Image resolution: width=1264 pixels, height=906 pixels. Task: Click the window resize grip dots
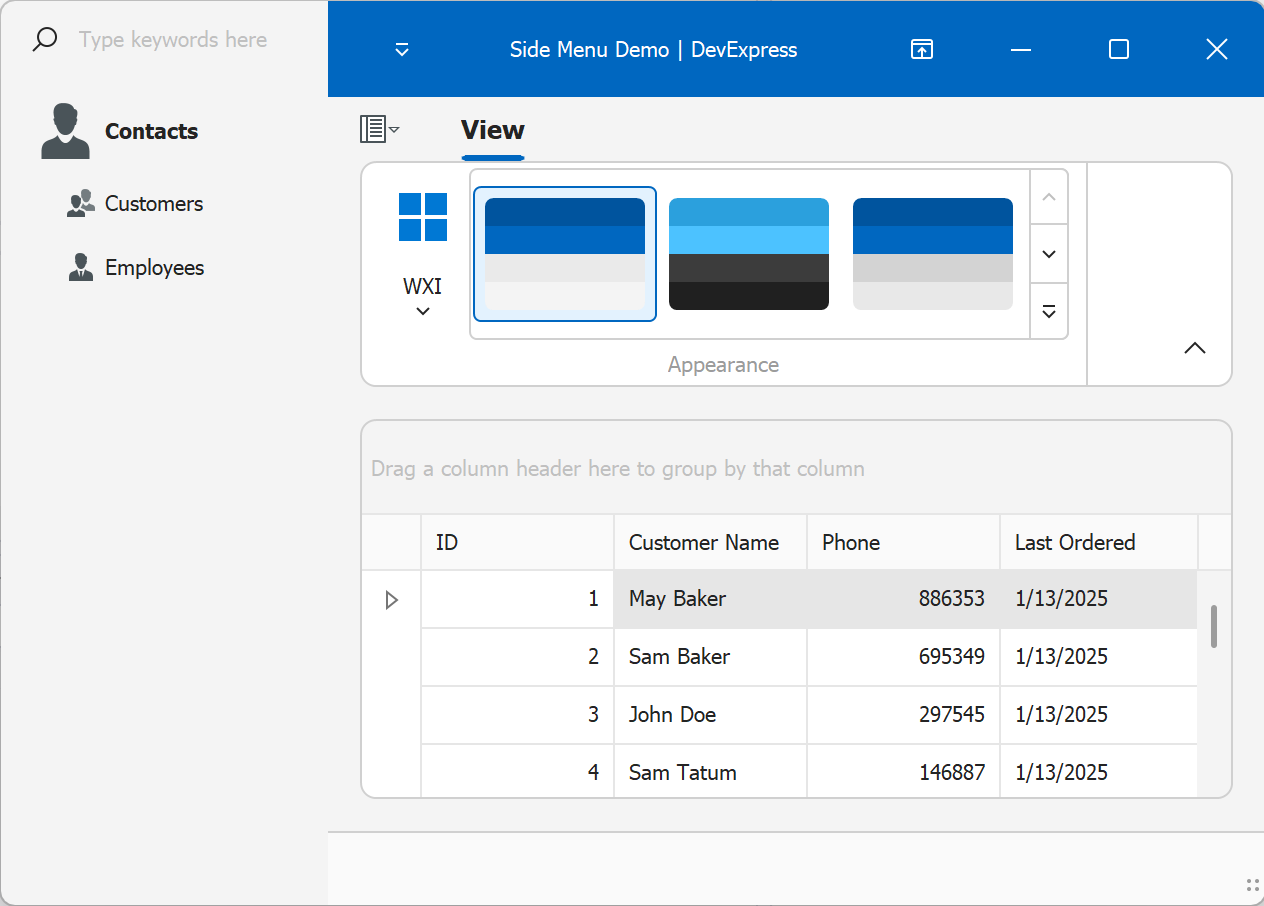(1252, 884)
